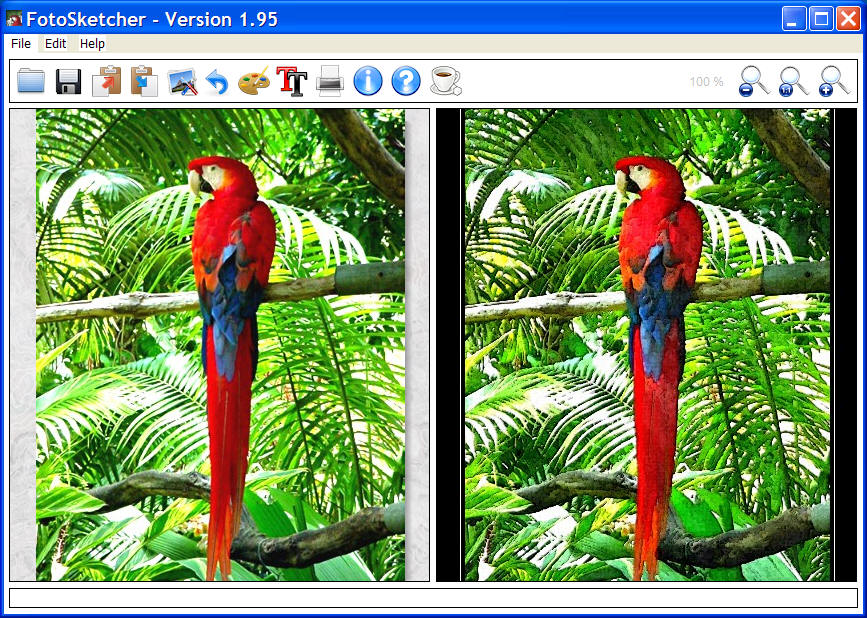Zoom in with the plus magnifier

(834, 82)
